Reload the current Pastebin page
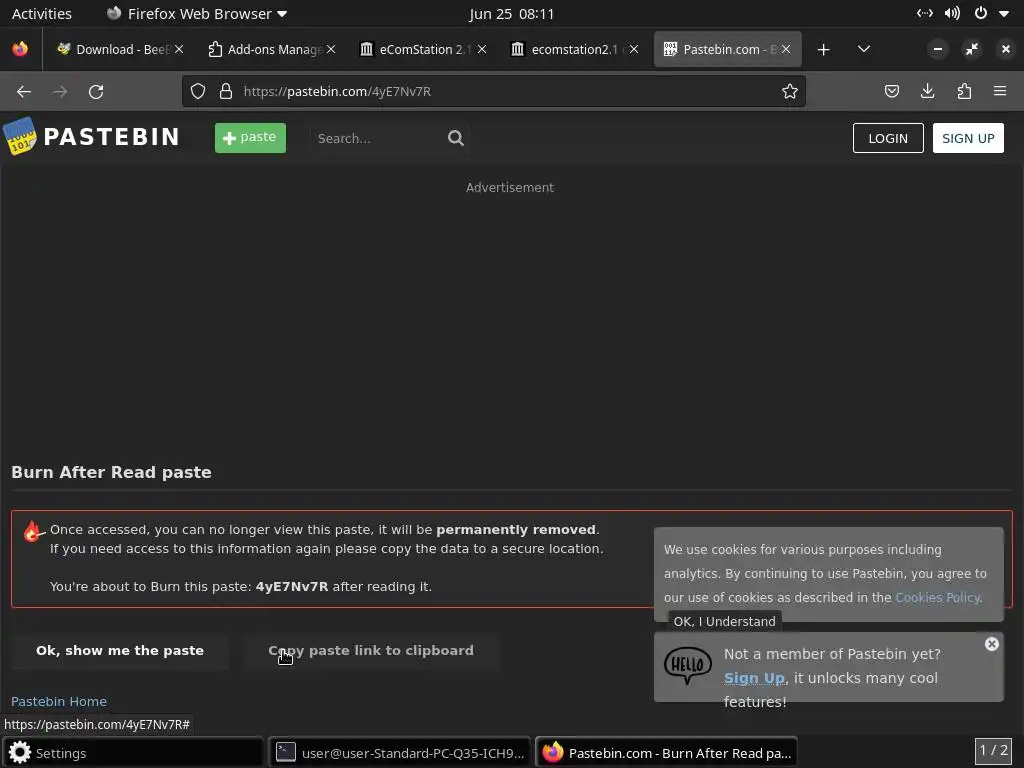 click(96, 91)
